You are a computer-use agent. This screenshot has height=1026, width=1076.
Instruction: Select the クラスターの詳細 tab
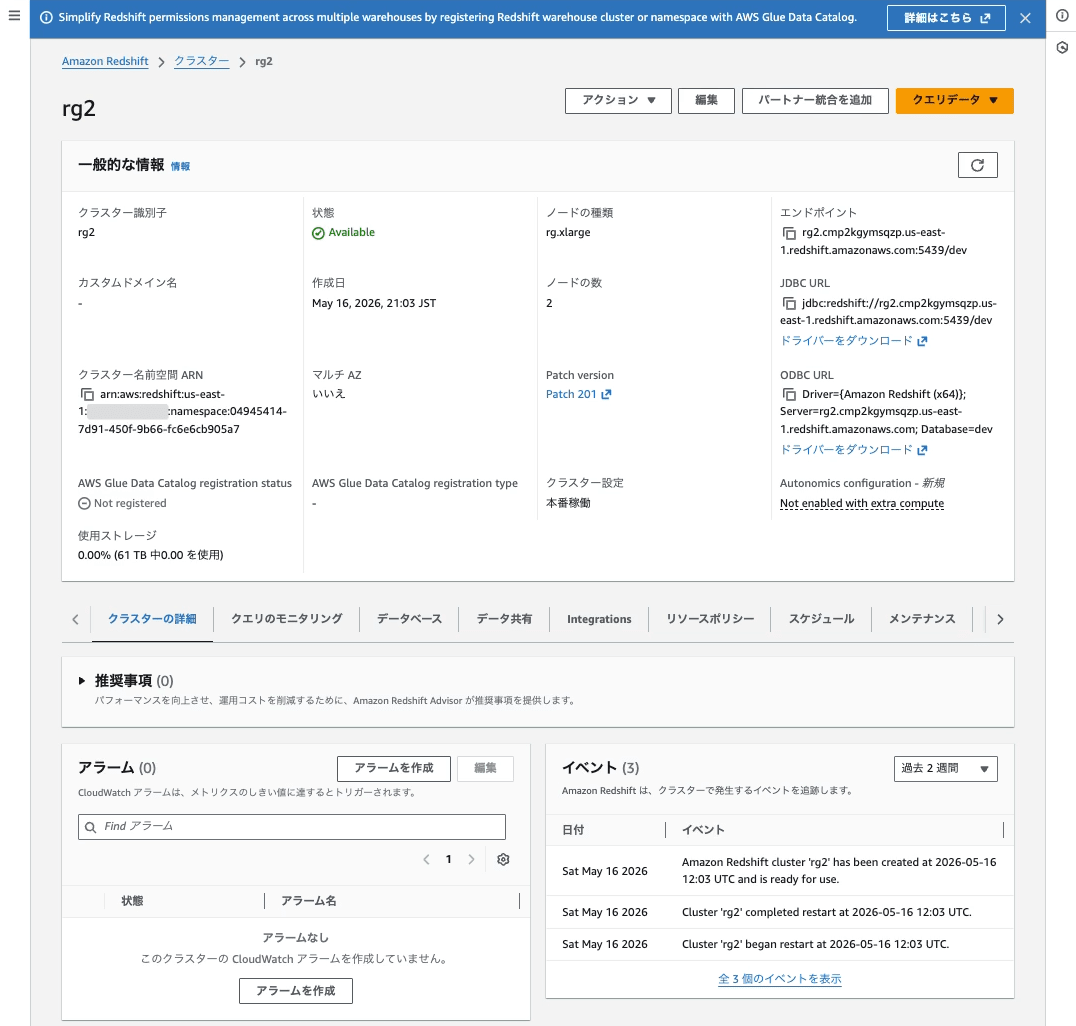point(152,619)
